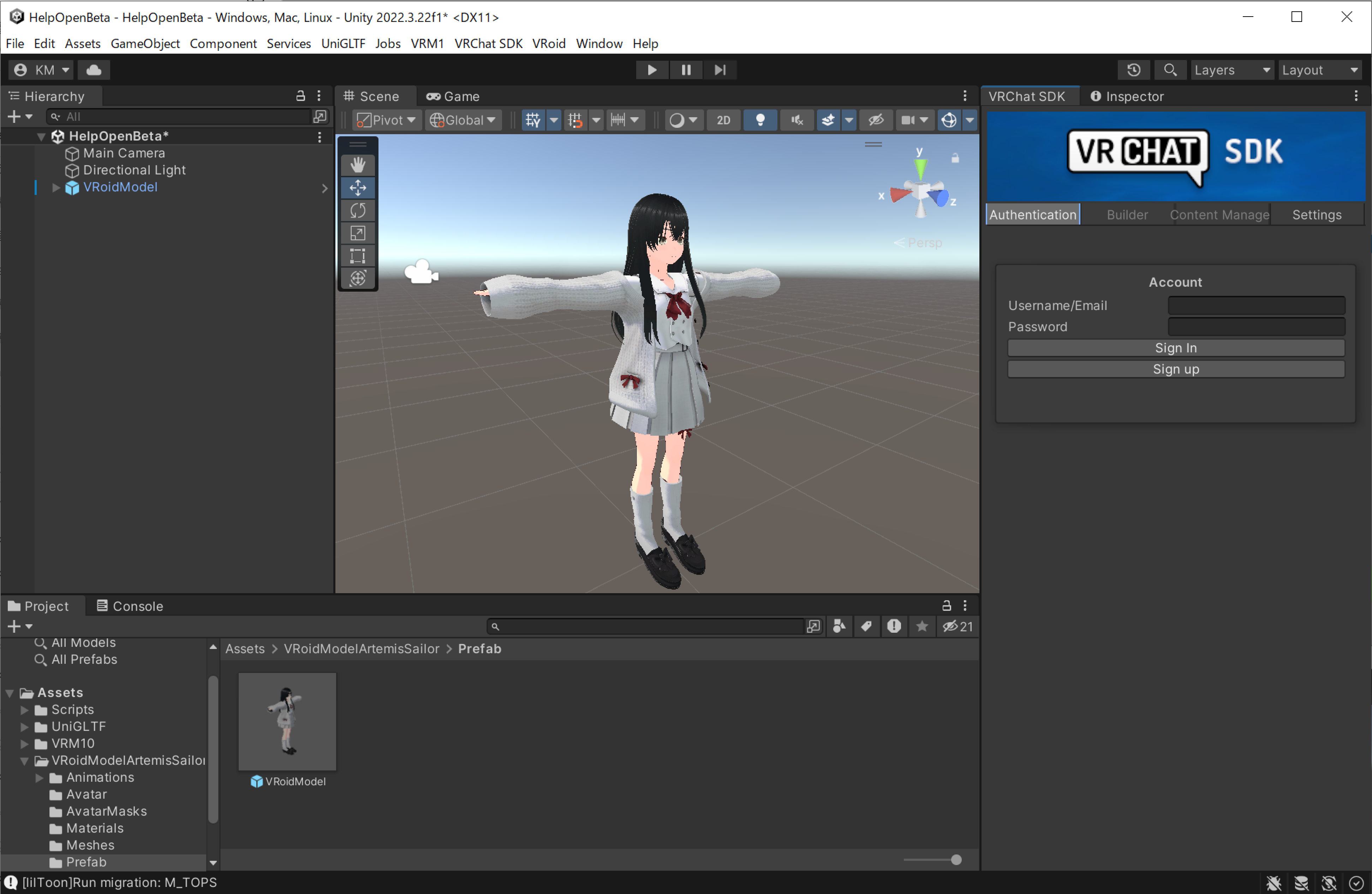Toggle the Project panel lock
This screenshot has width=1372, height=894.
947,606
